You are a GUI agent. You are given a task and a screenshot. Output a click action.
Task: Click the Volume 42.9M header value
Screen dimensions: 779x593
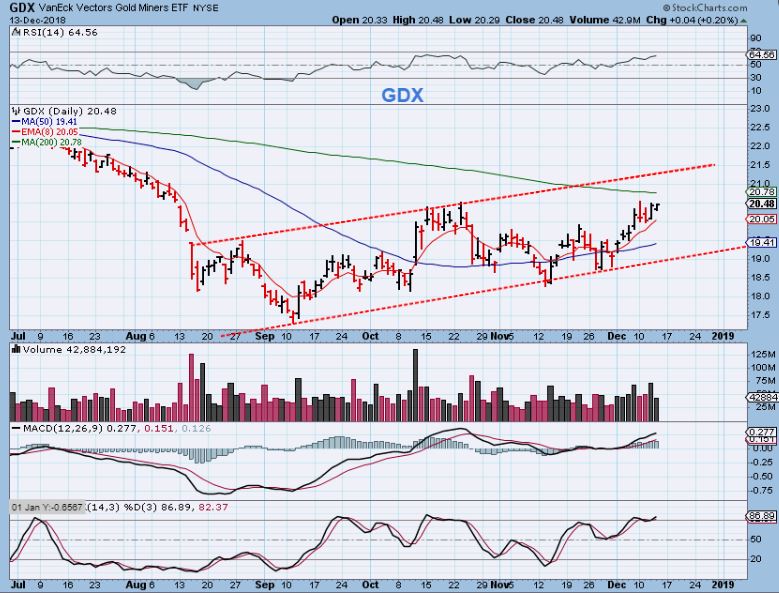(606, 20)
